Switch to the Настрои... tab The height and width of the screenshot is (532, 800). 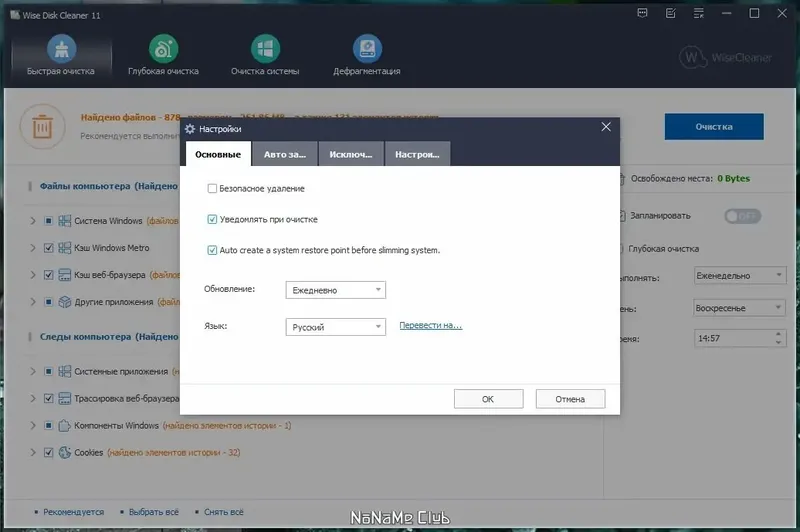click(x=417, y=154)
